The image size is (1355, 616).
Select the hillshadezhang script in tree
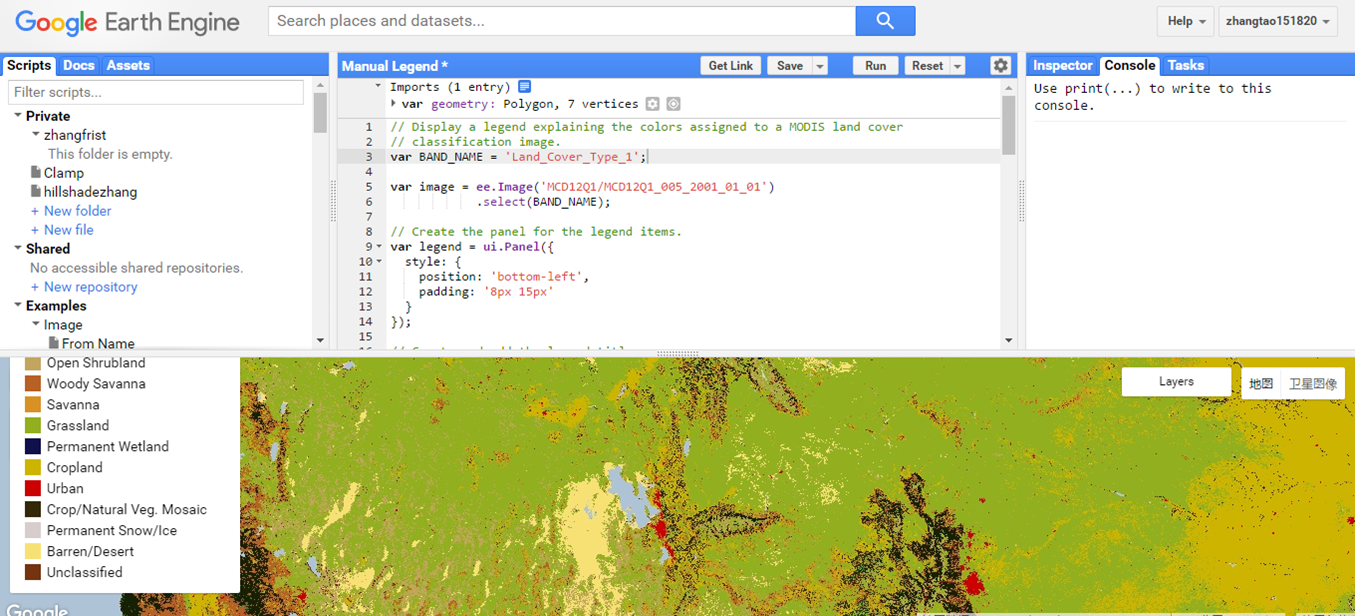click(91, 192)
